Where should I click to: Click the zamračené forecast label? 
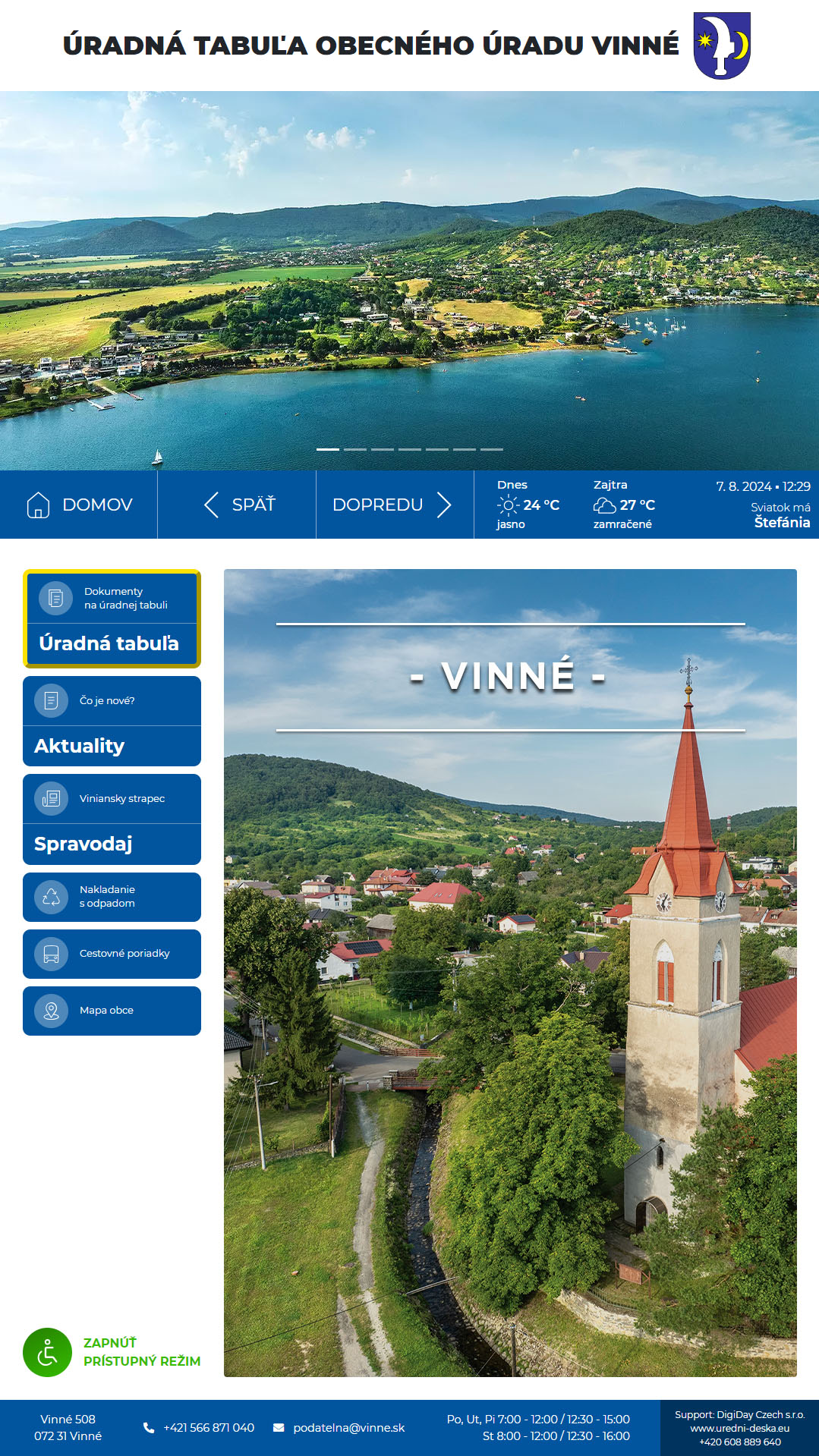coord(622,524)
